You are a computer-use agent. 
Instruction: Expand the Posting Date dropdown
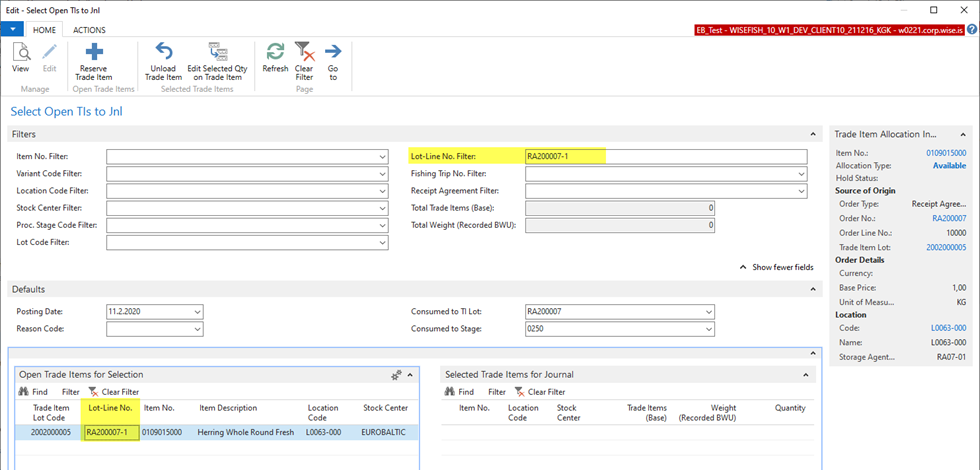[196, 311]
